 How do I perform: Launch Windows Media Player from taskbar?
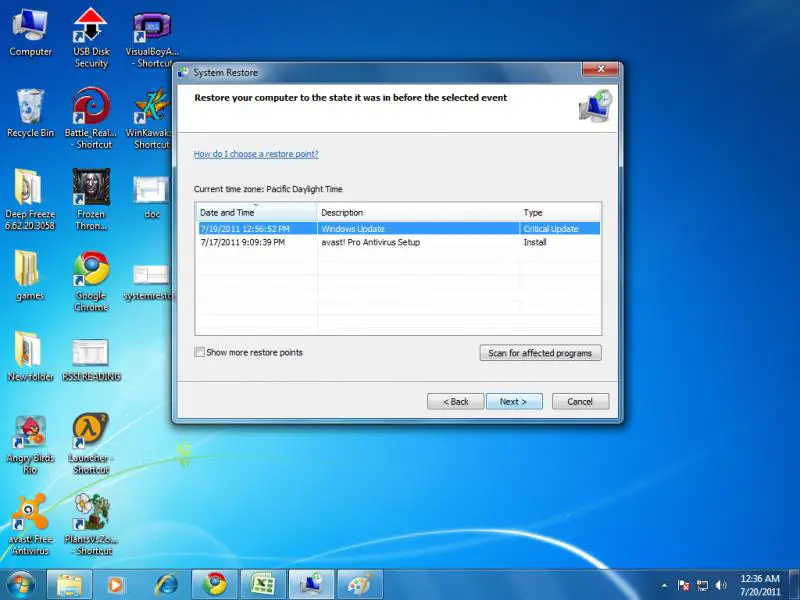[x=117, y=585]
